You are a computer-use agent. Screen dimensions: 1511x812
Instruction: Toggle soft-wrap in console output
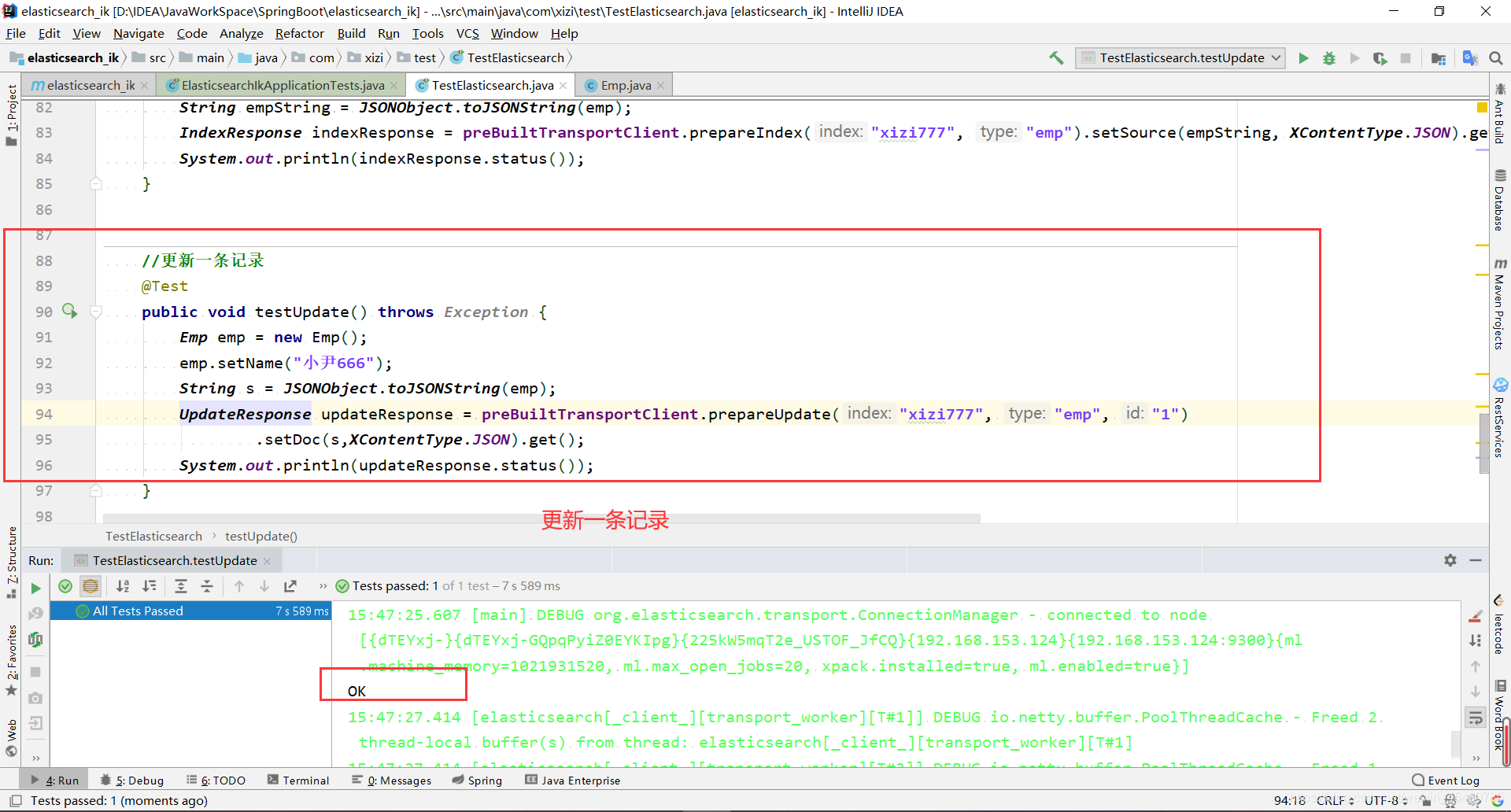tap(1476, 717)
